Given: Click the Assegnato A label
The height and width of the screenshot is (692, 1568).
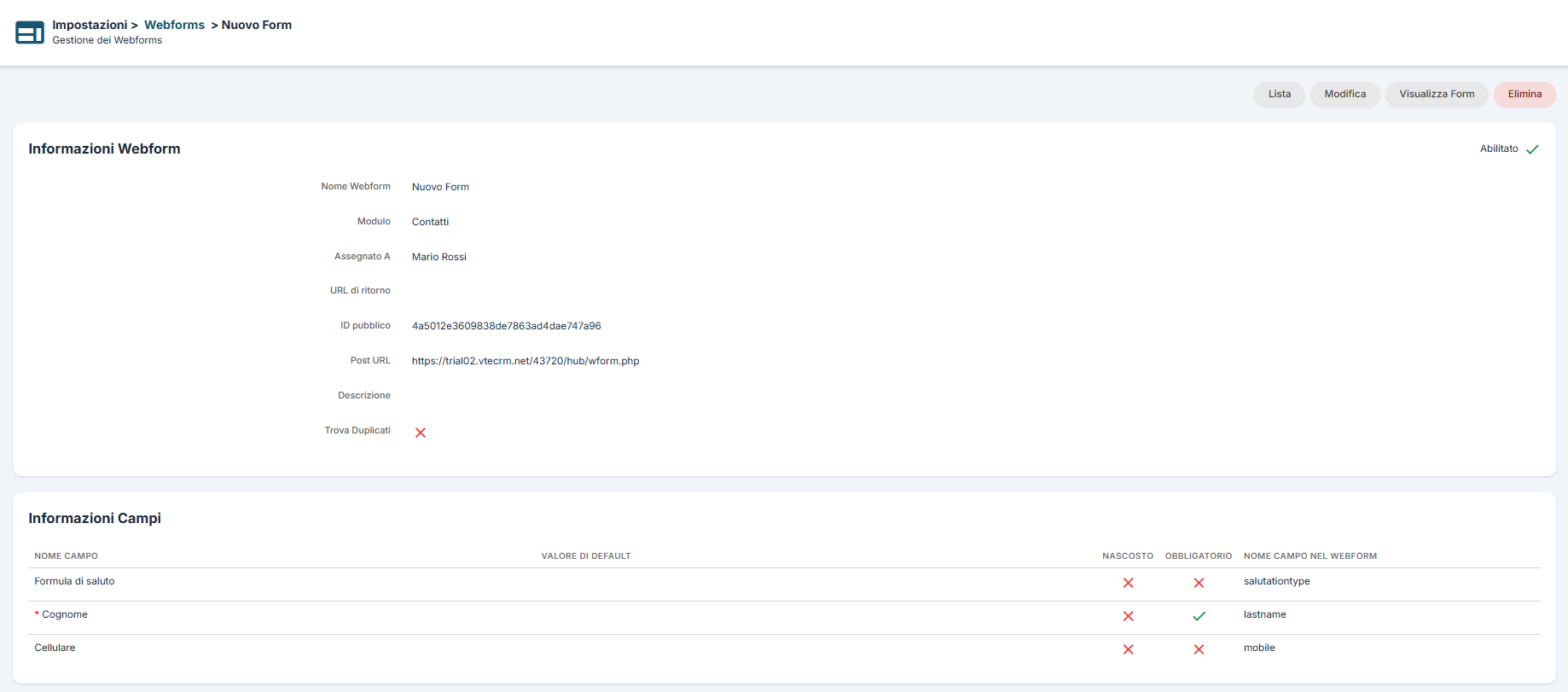Looking at the screenshot, I should (363, 256).
